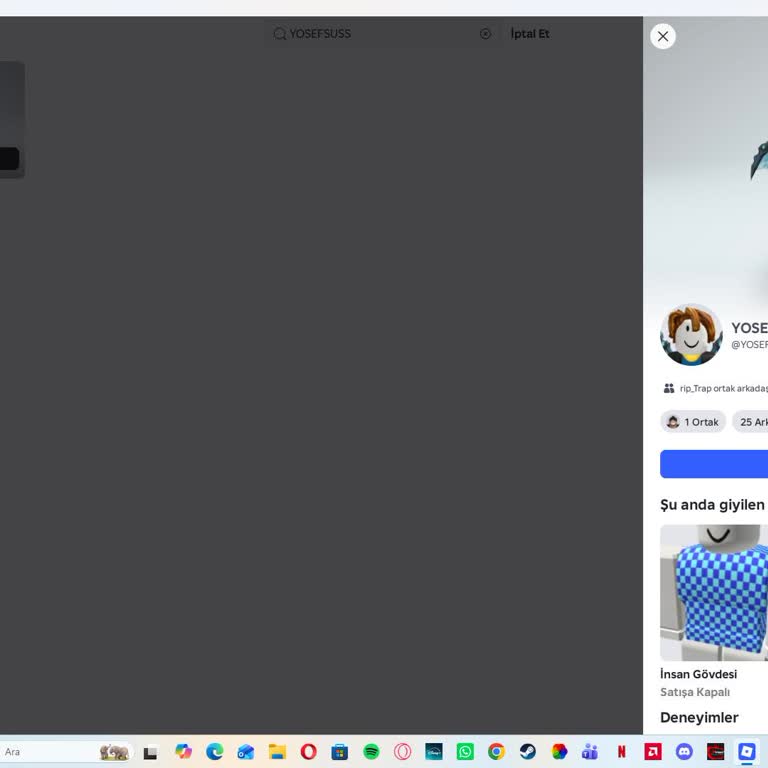The height and width of the screenshot is (768, 768).
Task: Open Steam from the taskbar
Action: point(528,751)
